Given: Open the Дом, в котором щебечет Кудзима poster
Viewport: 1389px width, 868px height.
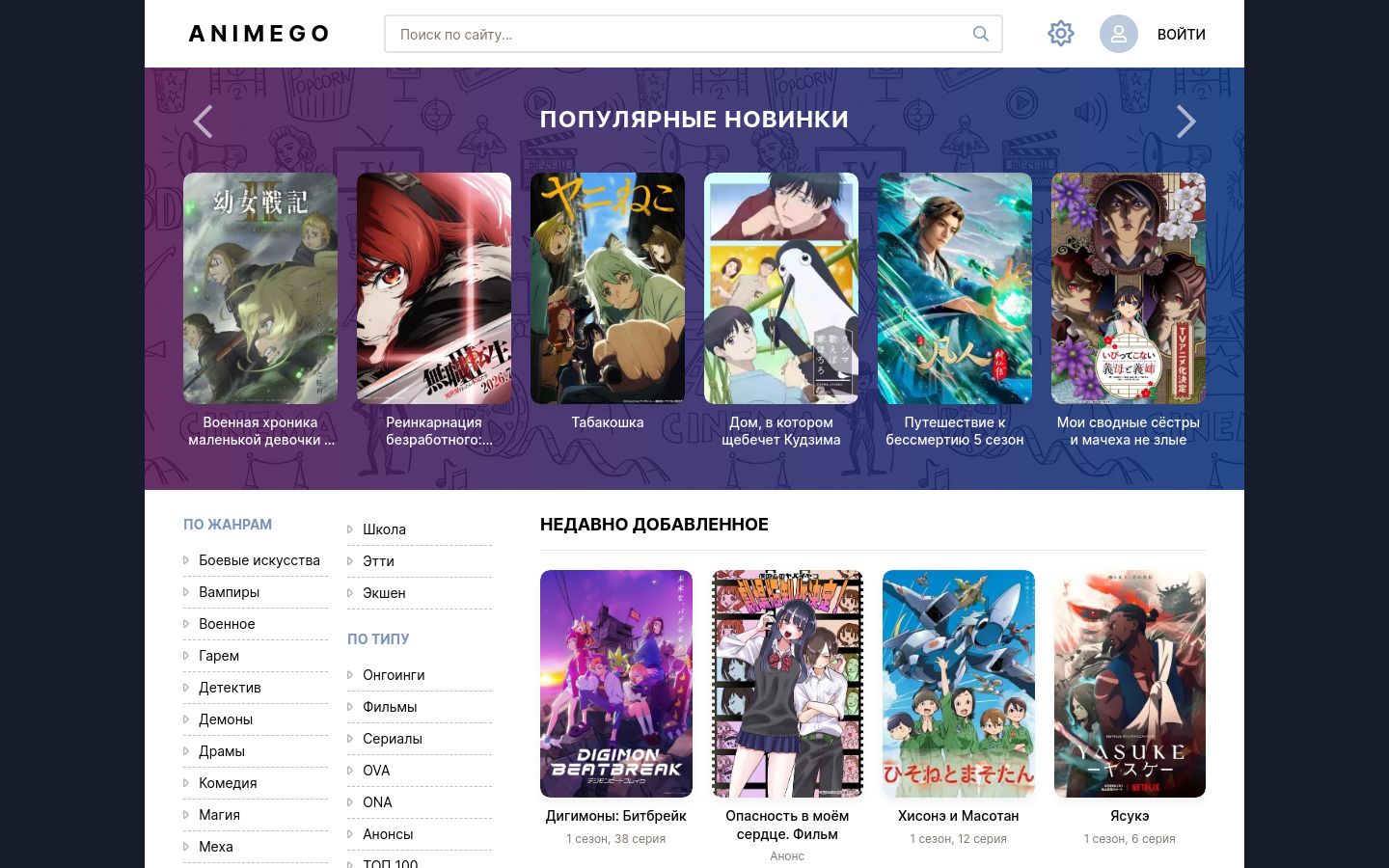Looking at the screenshot, I should click(781, 288).
